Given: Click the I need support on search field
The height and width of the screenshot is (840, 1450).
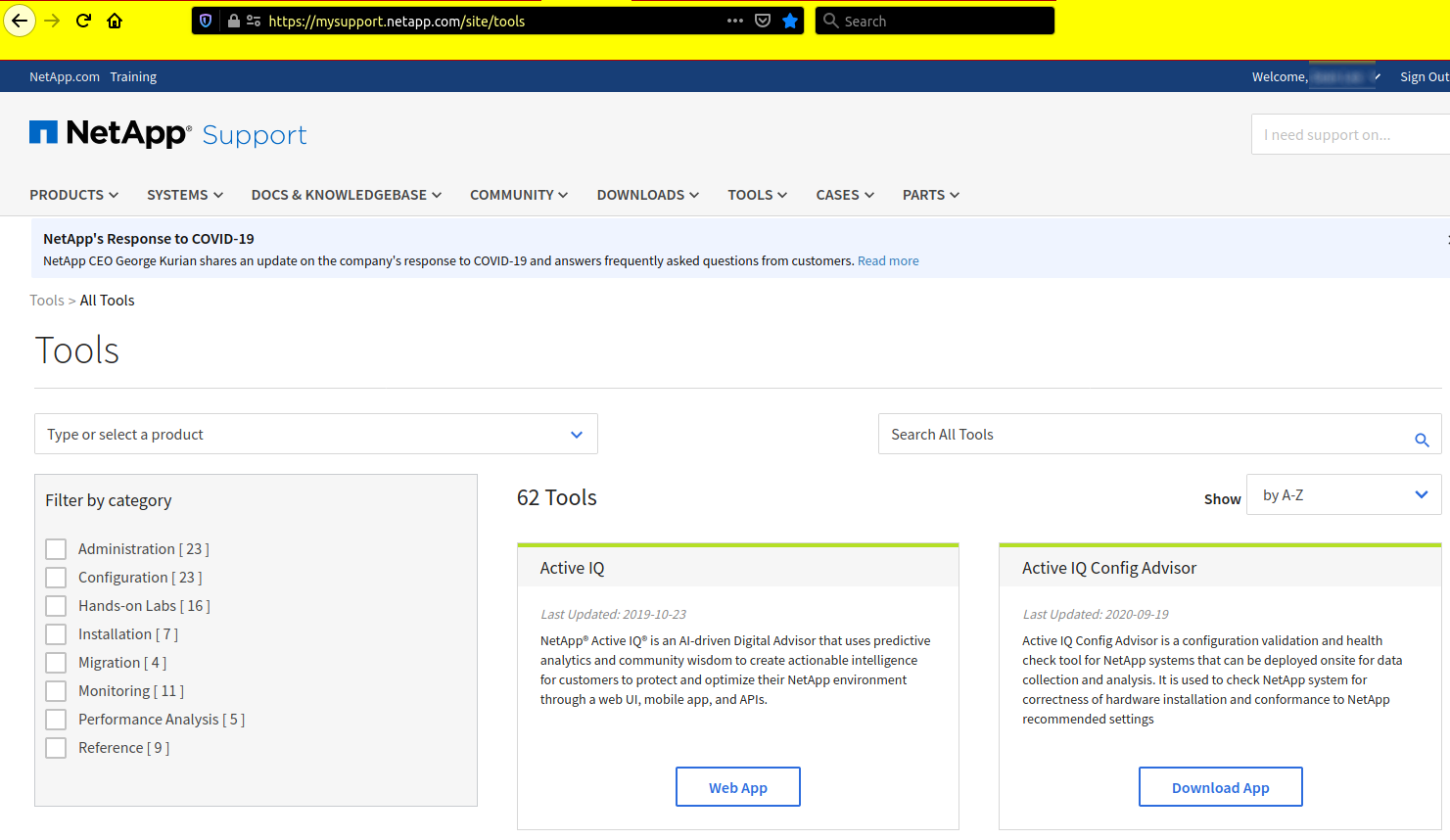Looking at the screenshot, I should 1349,135.
